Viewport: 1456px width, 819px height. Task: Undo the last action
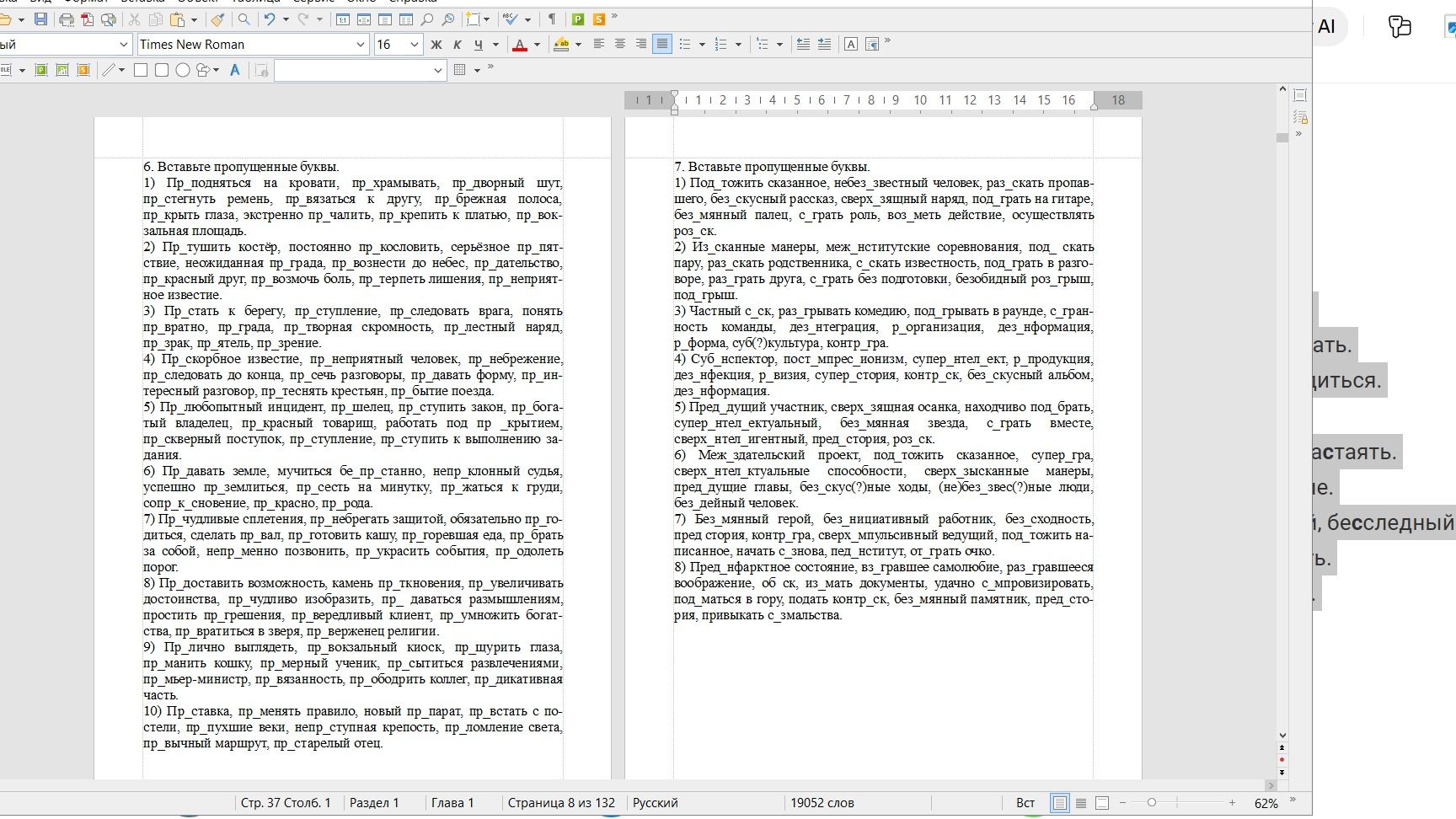pyautogui.click(x=270, y=19)
